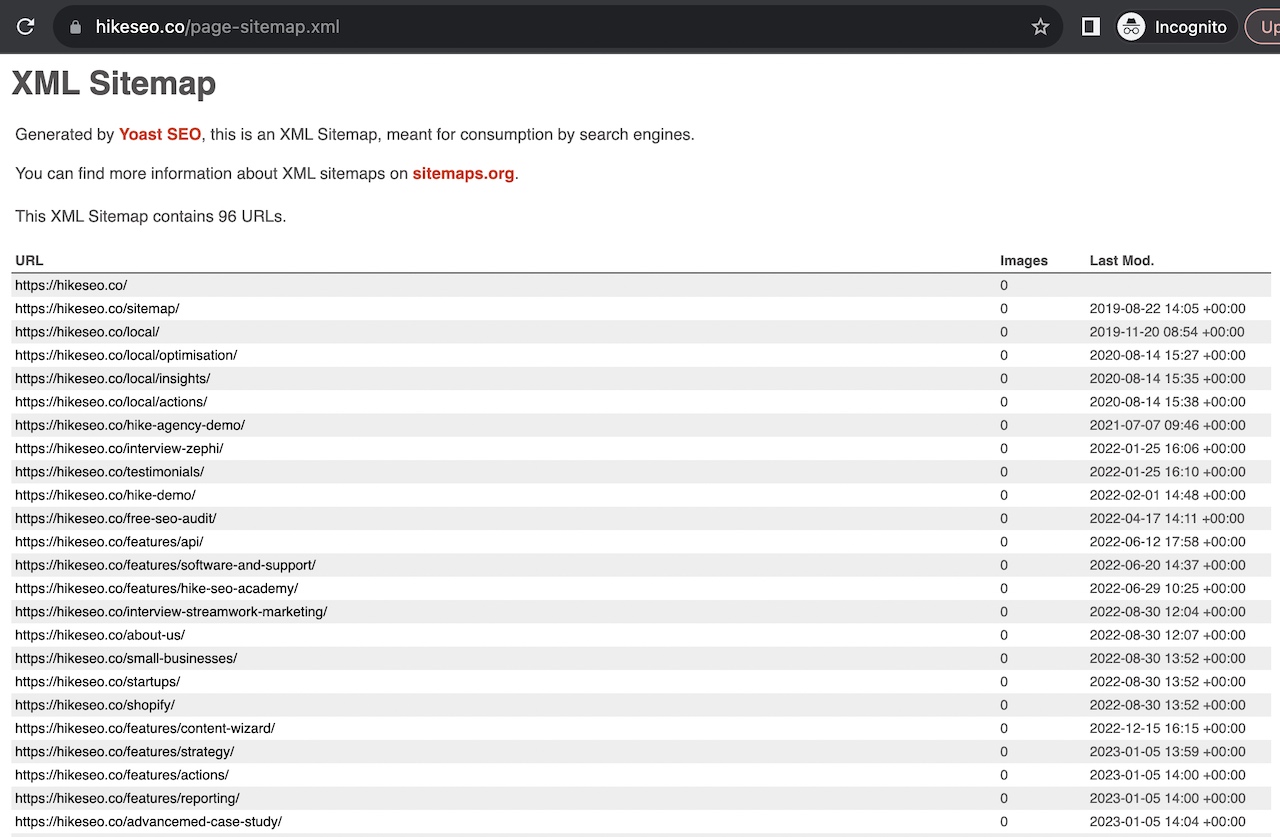Open the testimonials link
The height and width of the screenshot is (837, 1280).
point(109,471)
